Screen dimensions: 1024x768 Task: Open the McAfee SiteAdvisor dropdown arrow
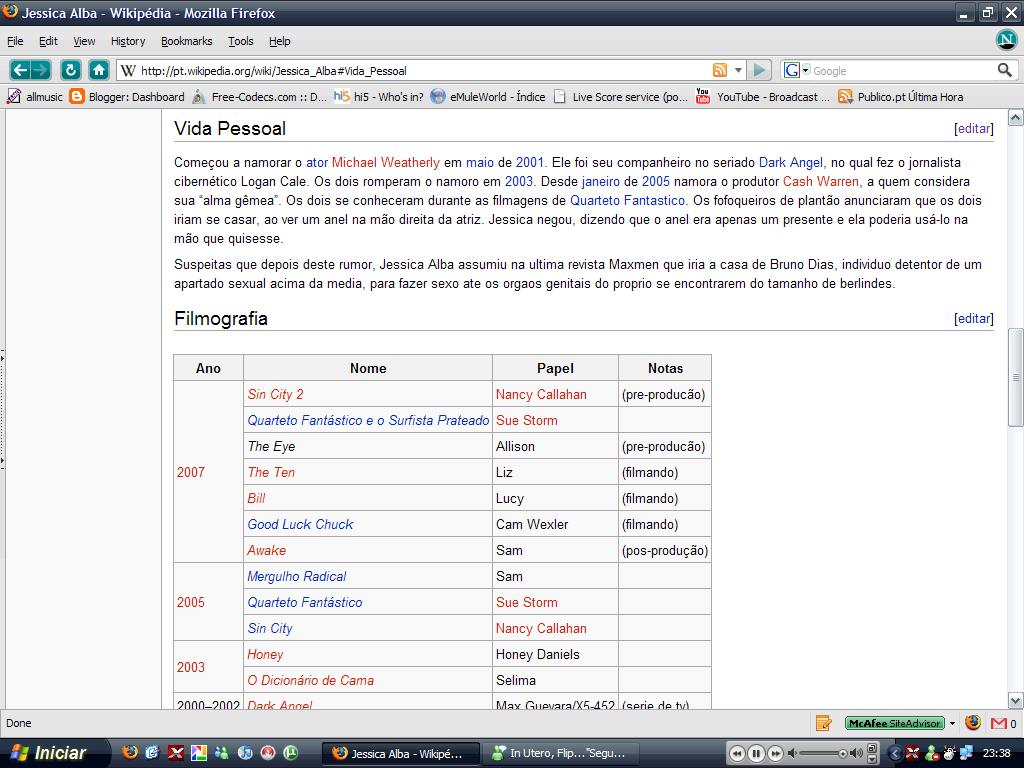coord(952,723)
